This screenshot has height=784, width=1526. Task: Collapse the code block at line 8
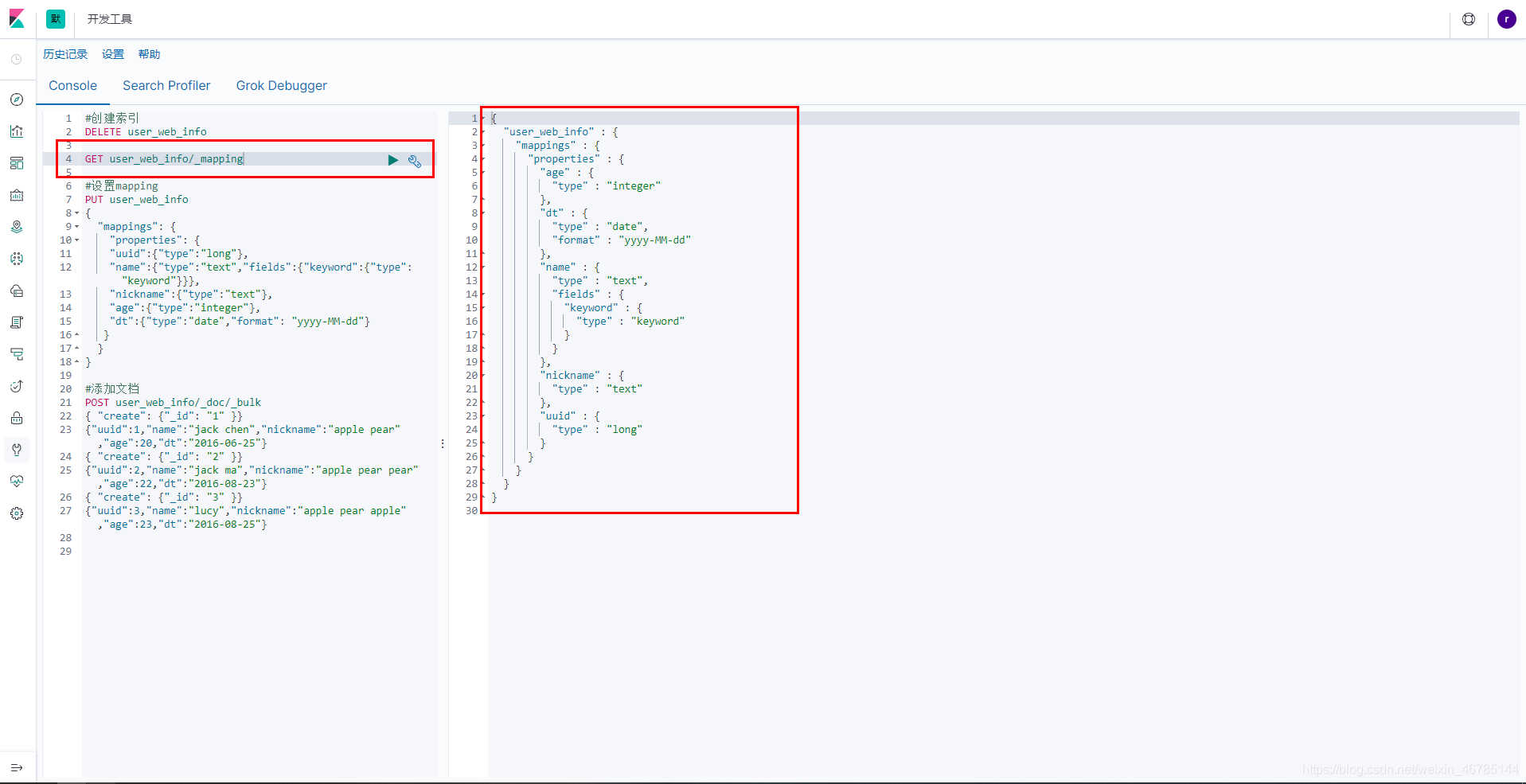tap(76, 213)
